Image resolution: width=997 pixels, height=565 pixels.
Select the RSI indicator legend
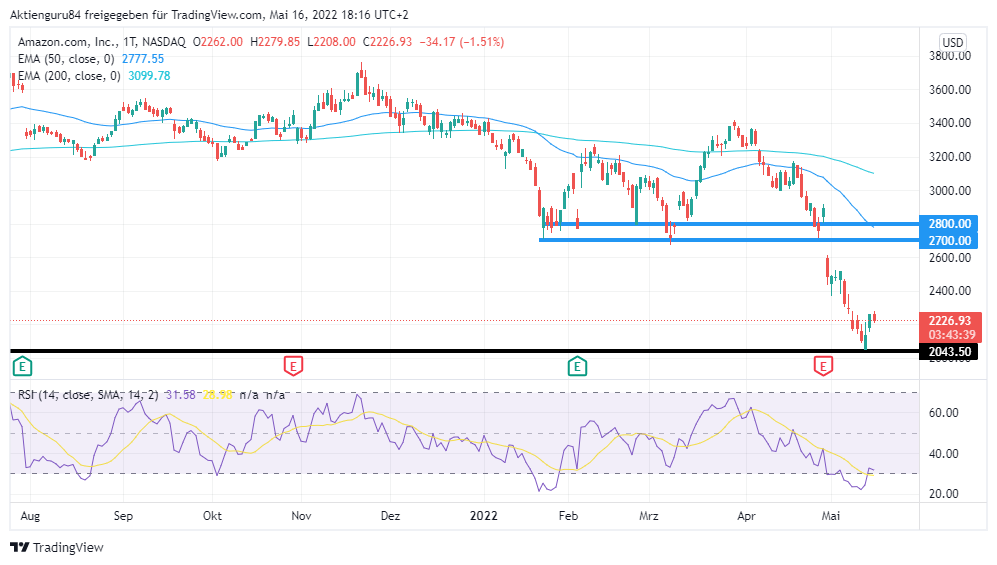[88, 395]
